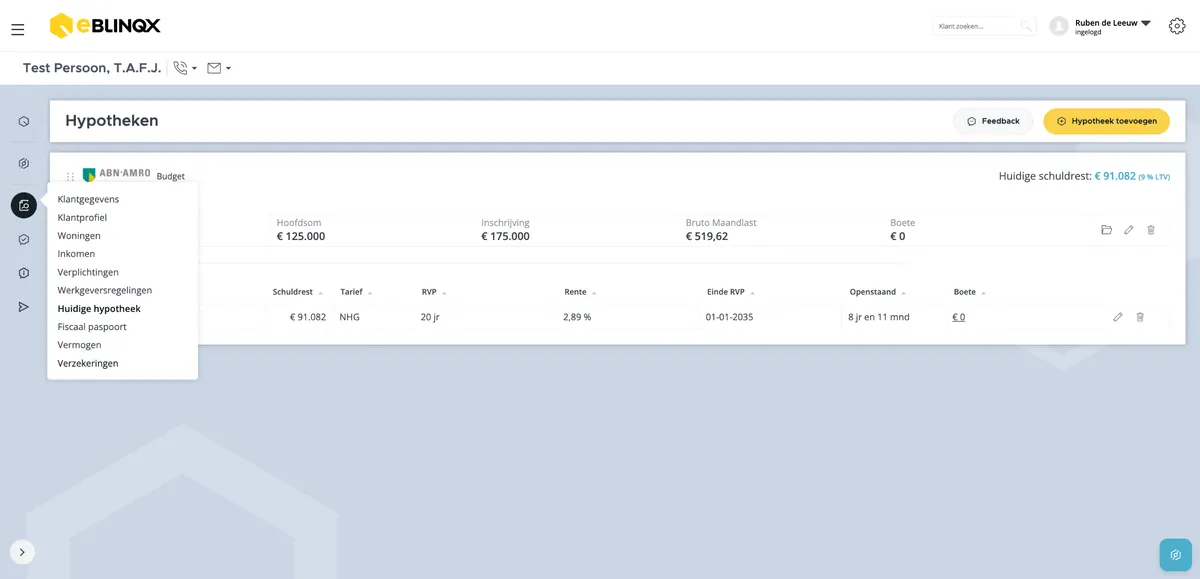
Task: Click the first hexagon icon in the sidebar
Action: coord(24,121)
